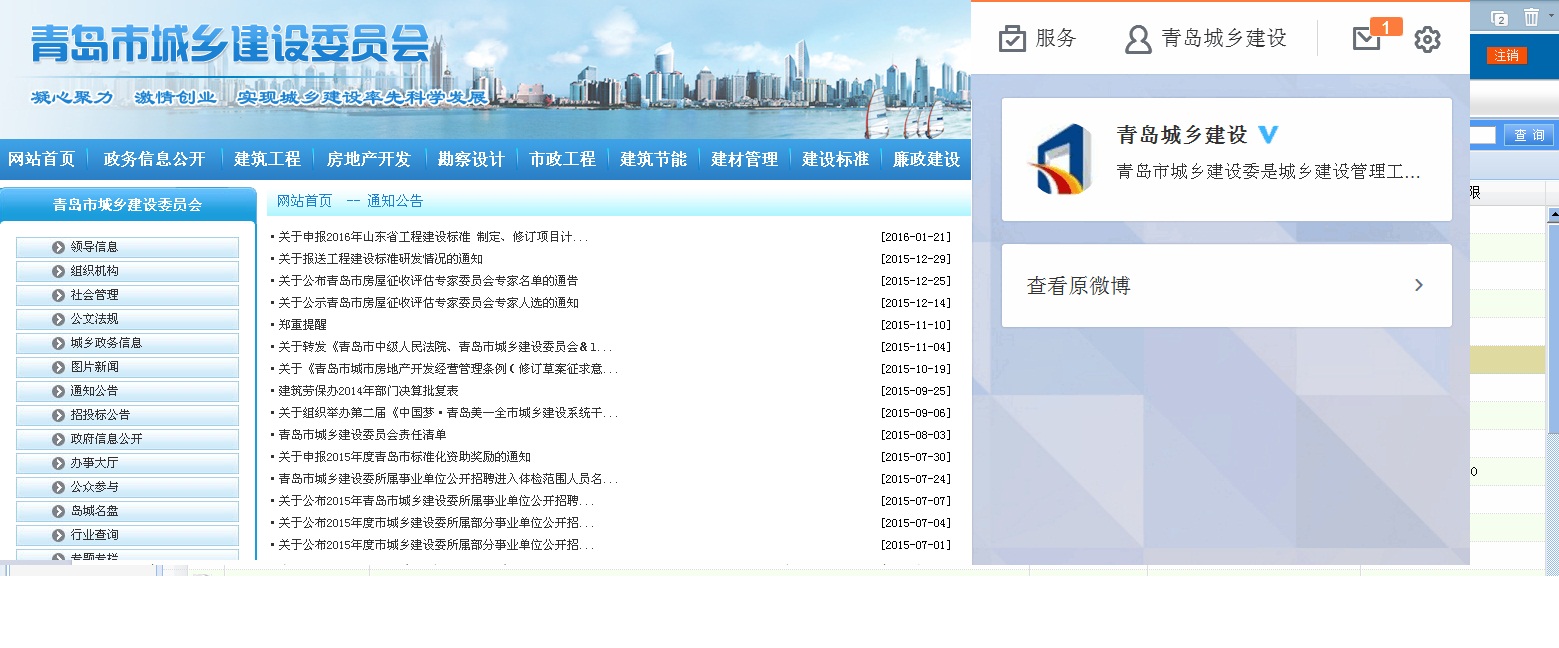Select 招投标公告 in the left sidebar
Image resolution: width=1559 pixels, height=648 pixels.
click(x=100, y=415)
